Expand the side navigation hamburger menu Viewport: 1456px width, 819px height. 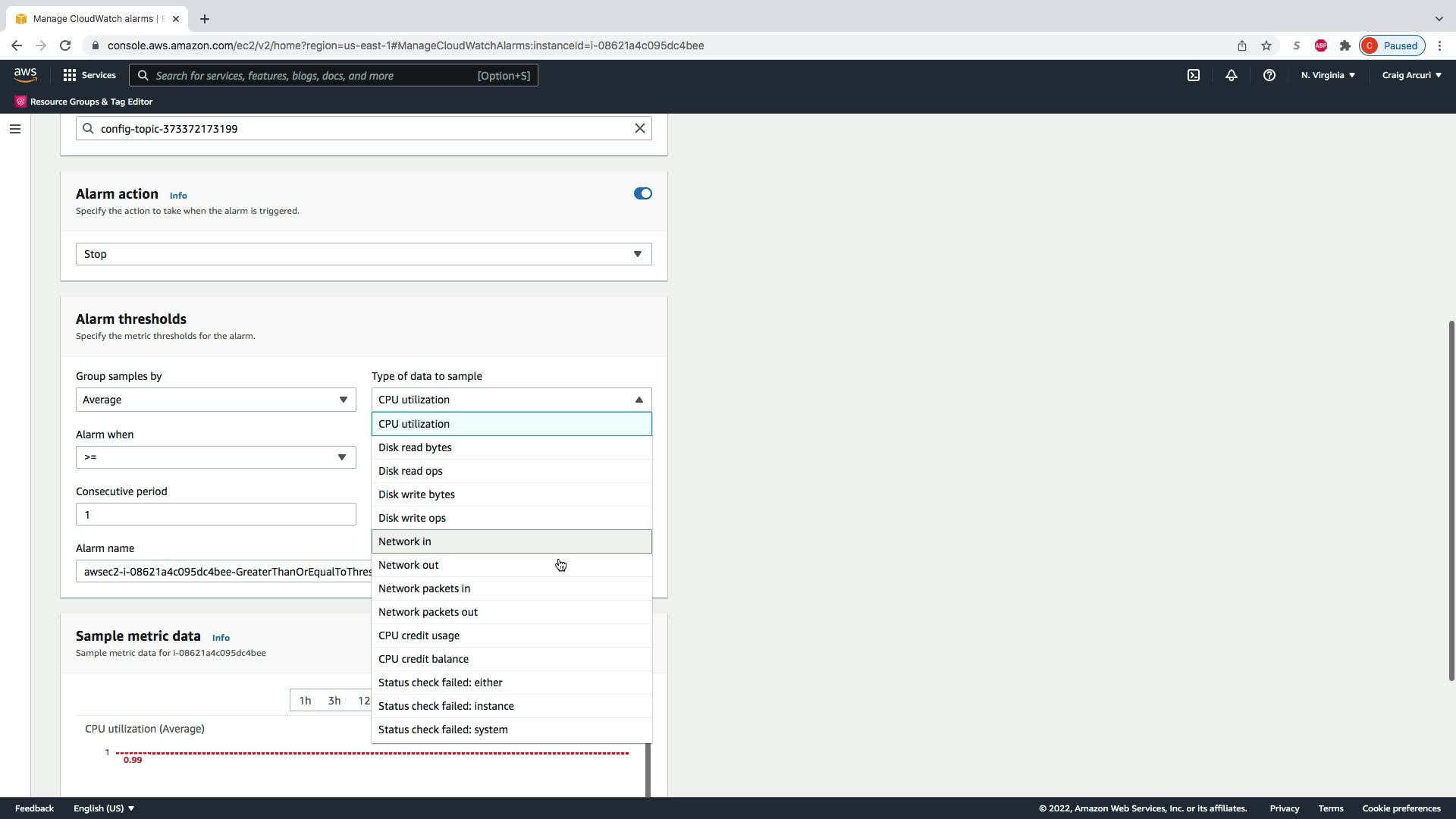(14, 129)
